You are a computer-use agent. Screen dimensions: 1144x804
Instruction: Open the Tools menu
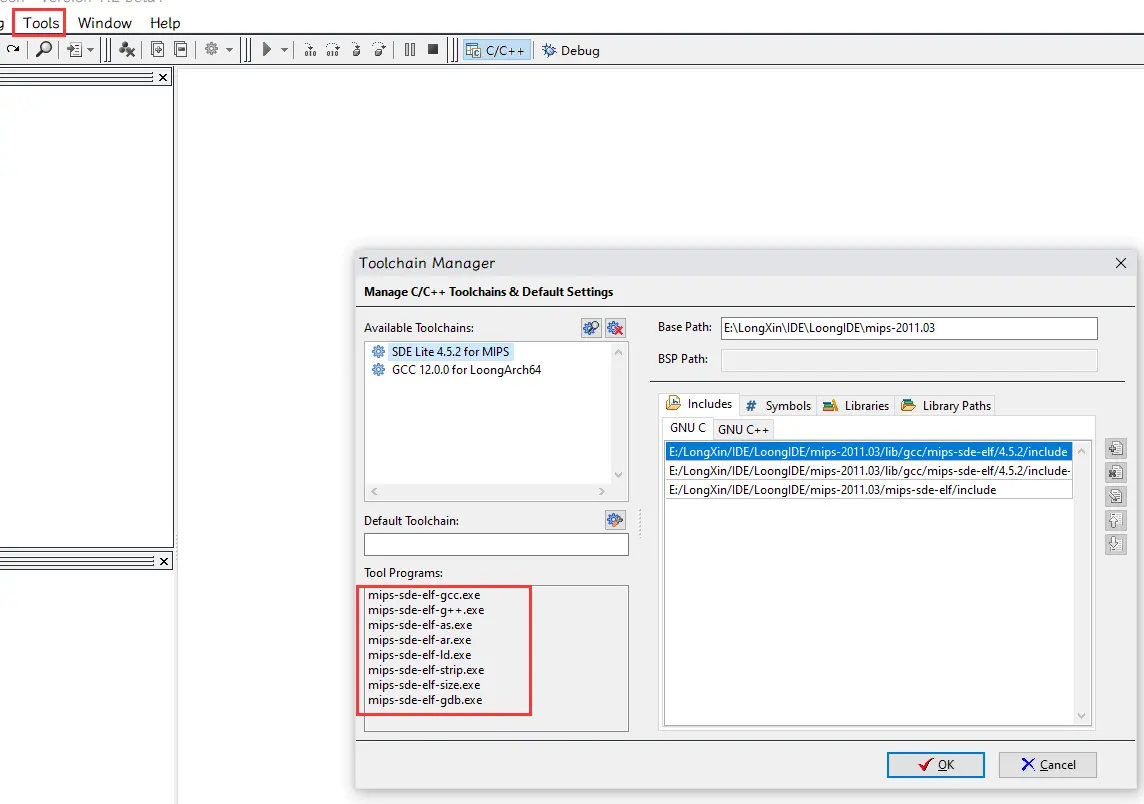pos(41,22)
